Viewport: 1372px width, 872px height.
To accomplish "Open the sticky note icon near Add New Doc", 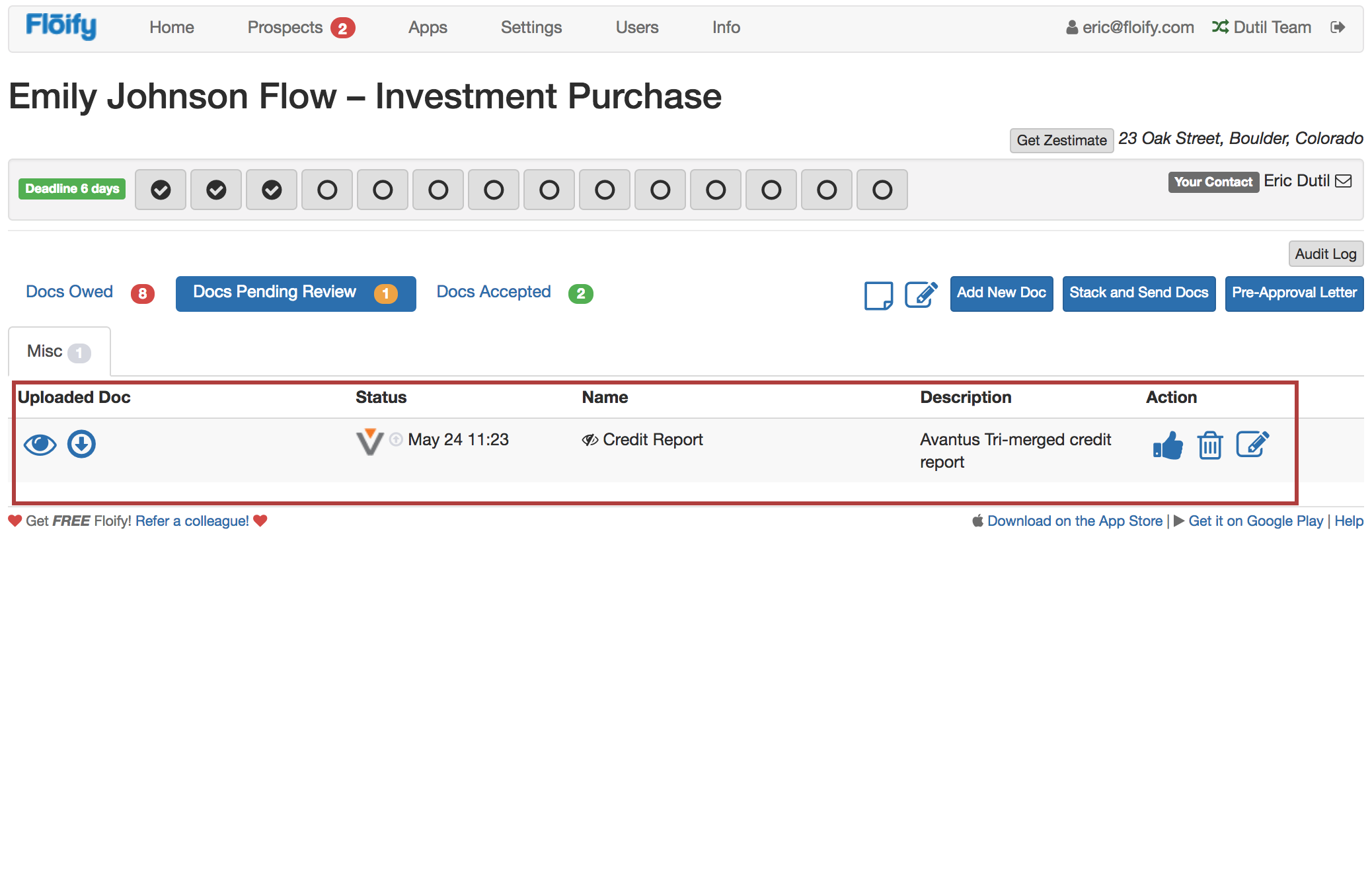I will tap(878, 295).
